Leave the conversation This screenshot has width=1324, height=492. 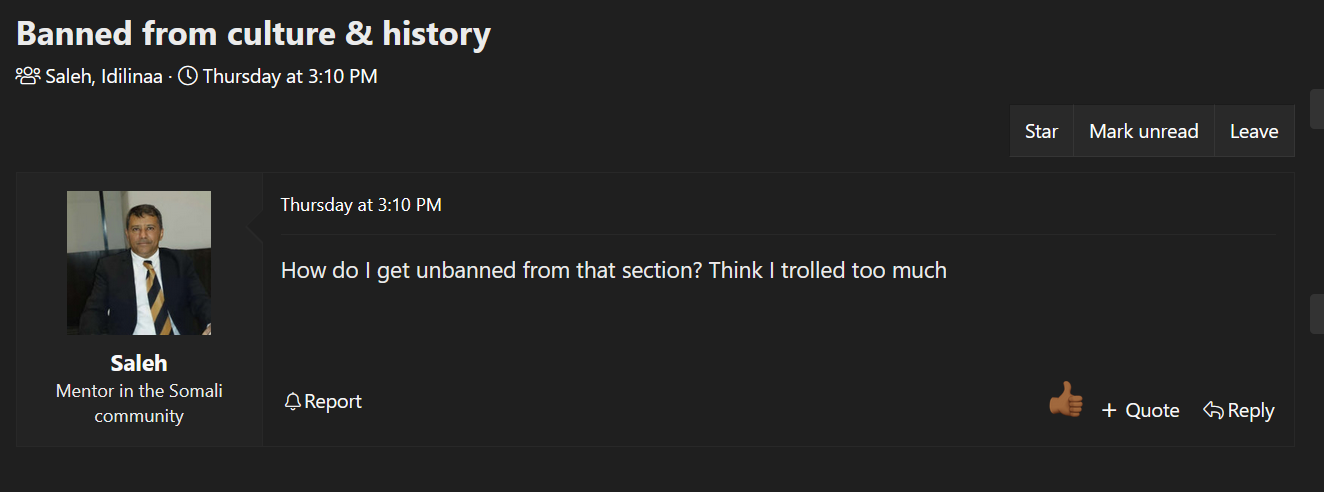pos(1253,131)
